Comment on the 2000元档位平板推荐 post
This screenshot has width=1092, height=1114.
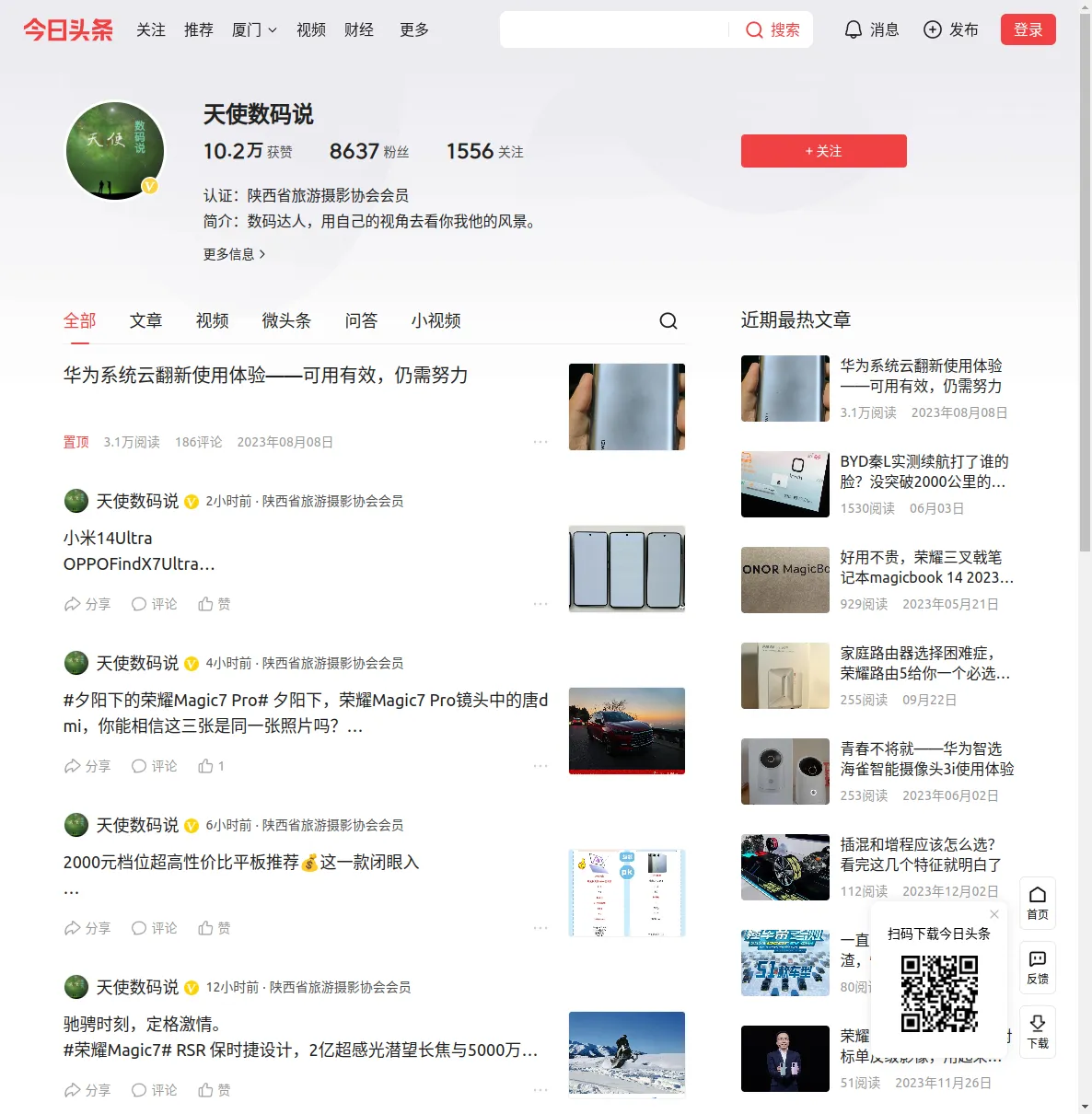(155, 928)
